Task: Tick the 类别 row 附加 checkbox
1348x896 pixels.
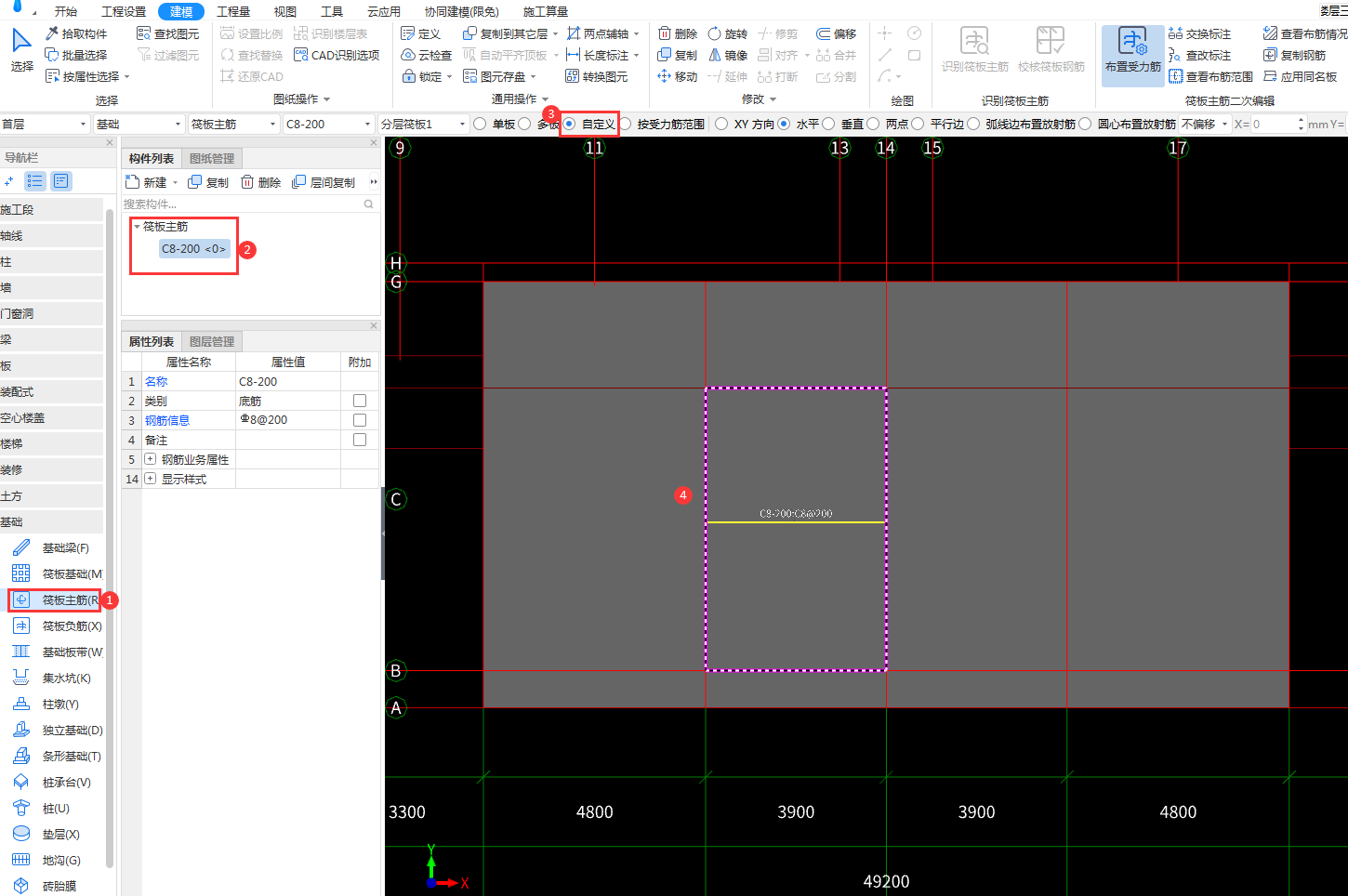Action: pyautogui.click(x=360, y=401)
